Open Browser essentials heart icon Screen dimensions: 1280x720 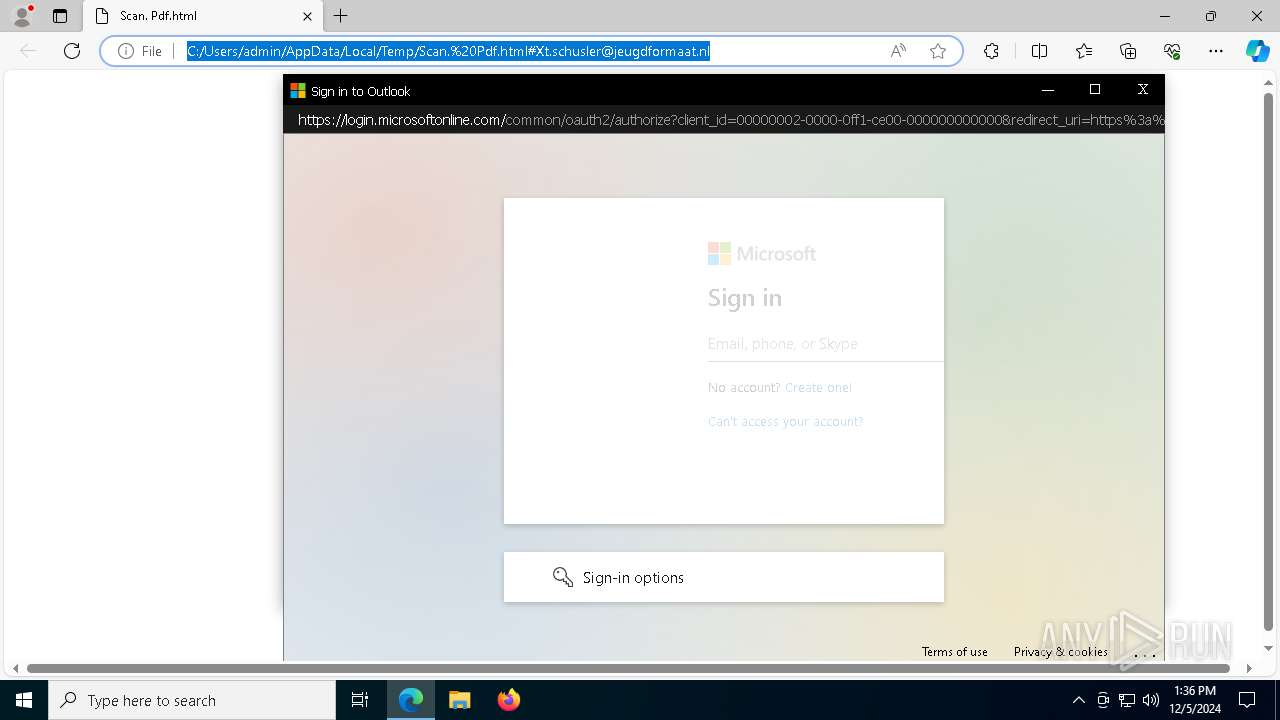[1172, 51]
